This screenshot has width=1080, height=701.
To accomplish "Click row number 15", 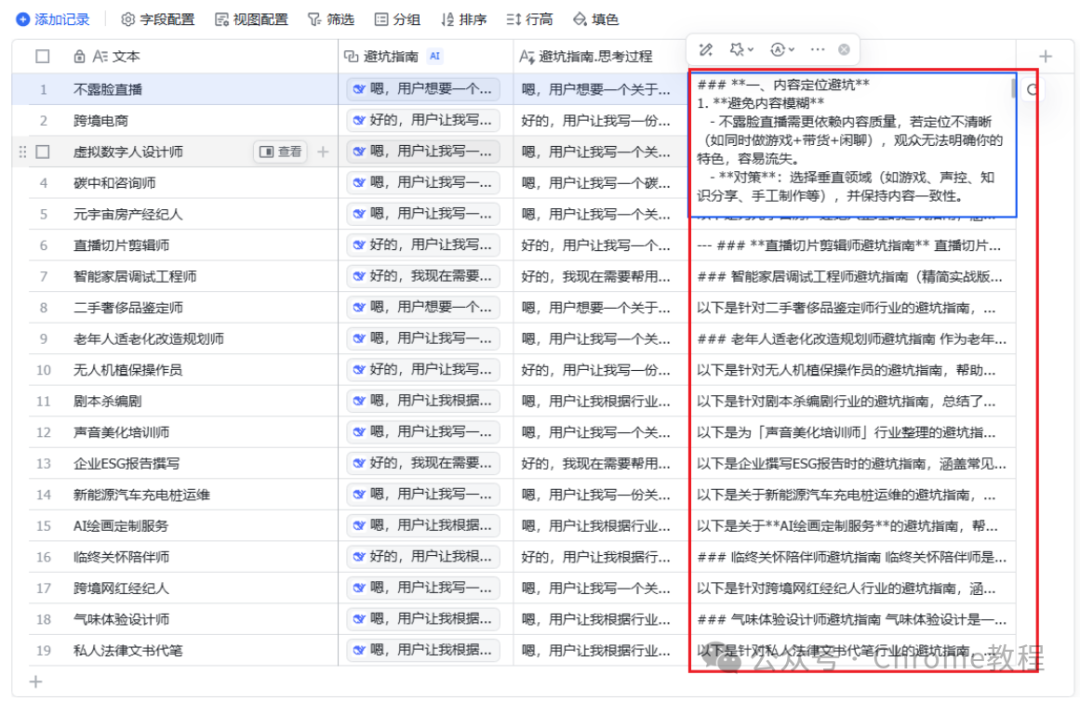I will coord(43,525).
